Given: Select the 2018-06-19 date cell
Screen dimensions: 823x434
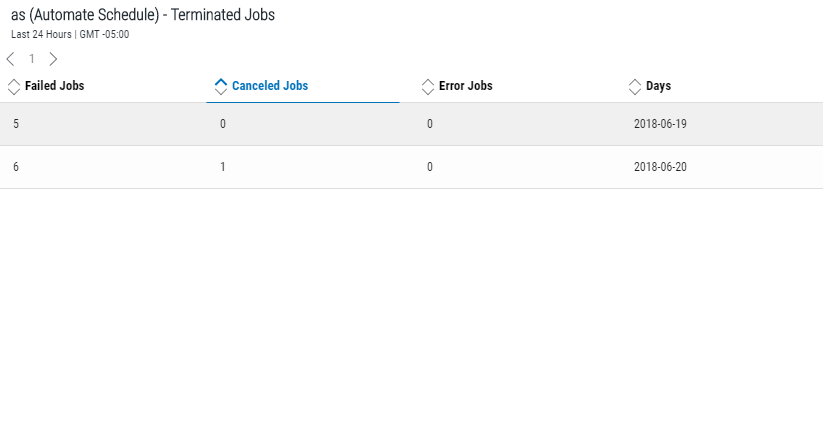Looking at the screenshot, I should 660,124.
